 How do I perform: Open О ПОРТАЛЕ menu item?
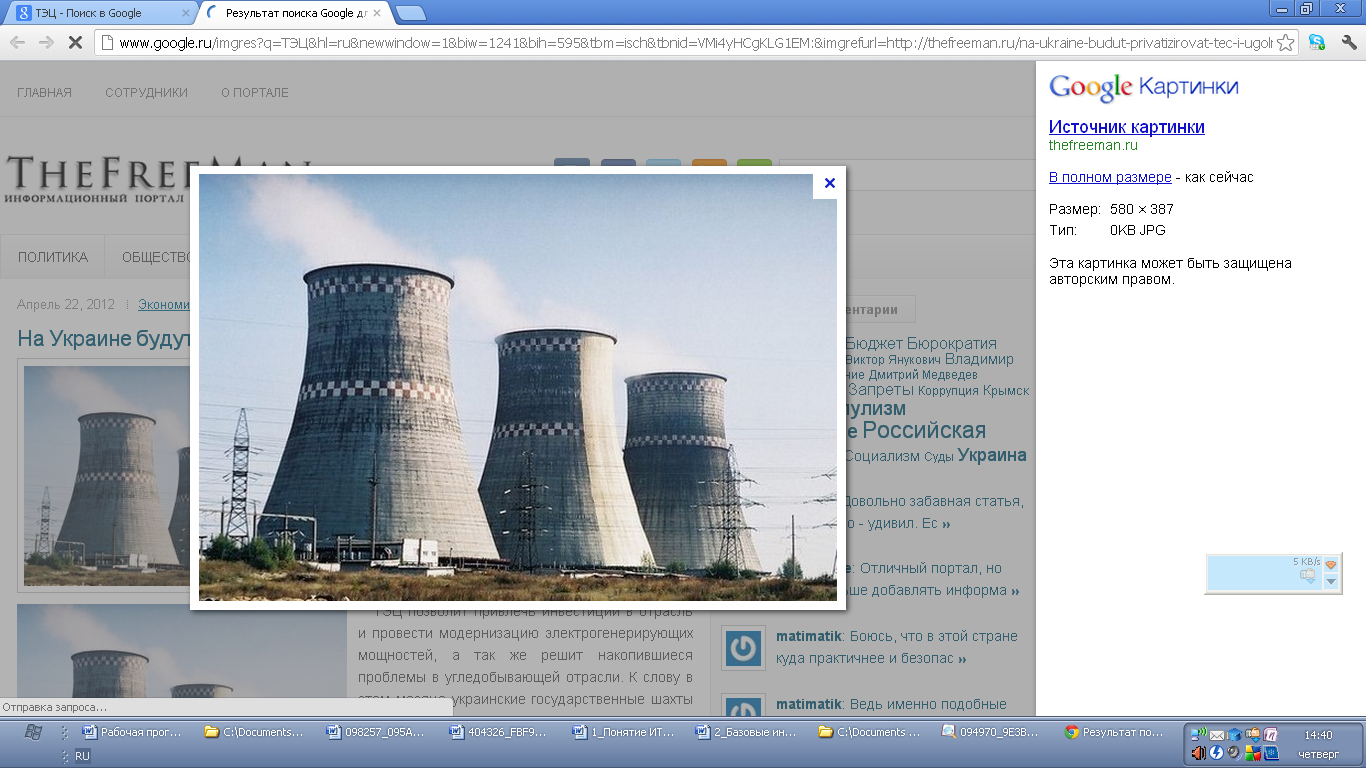tap(255, 92)
